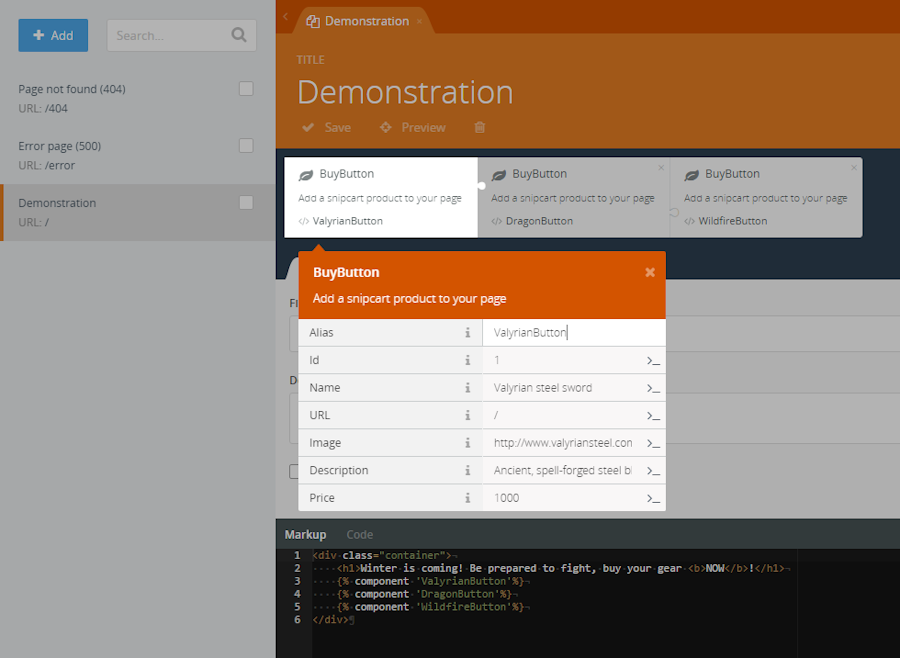Click the magnifier icon in the search box
Viewport: 900px width, 658px height.
[238, 33]
